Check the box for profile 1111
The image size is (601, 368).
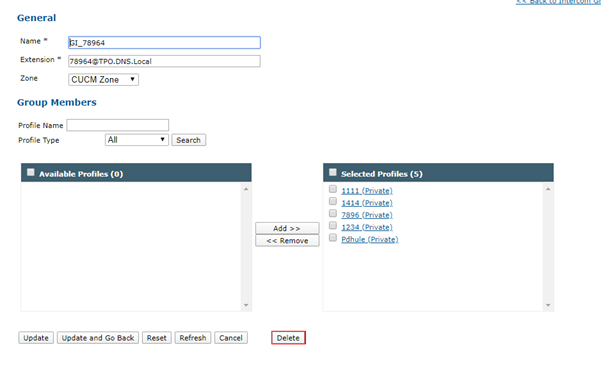tap(333, 189)
